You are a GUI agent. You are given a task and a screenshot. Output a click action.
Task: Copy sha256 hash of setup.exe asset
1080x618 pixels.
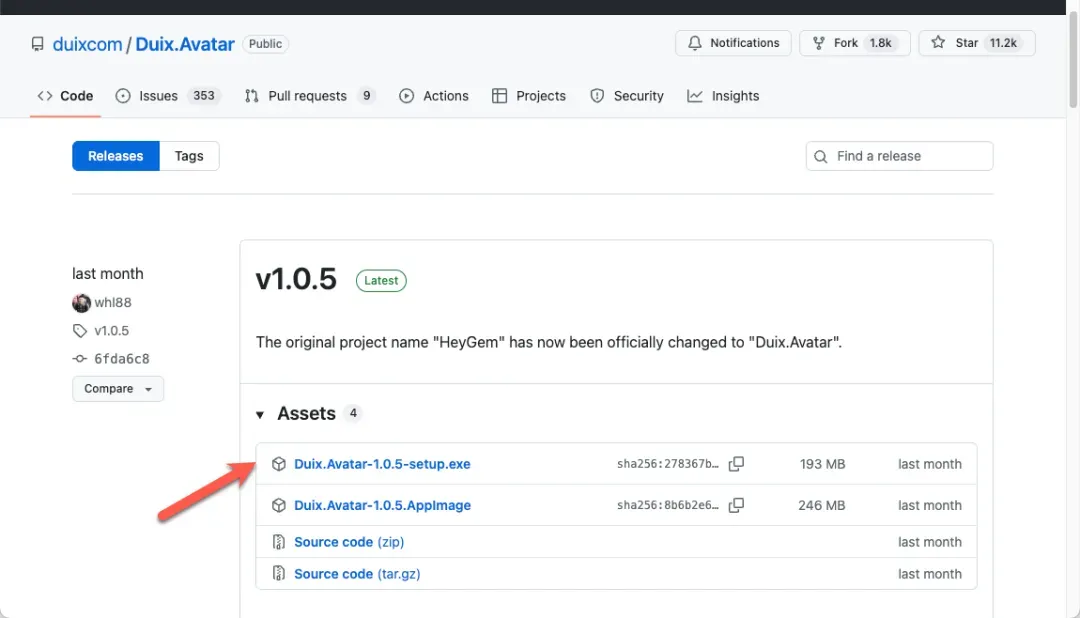tap(736, 464)
